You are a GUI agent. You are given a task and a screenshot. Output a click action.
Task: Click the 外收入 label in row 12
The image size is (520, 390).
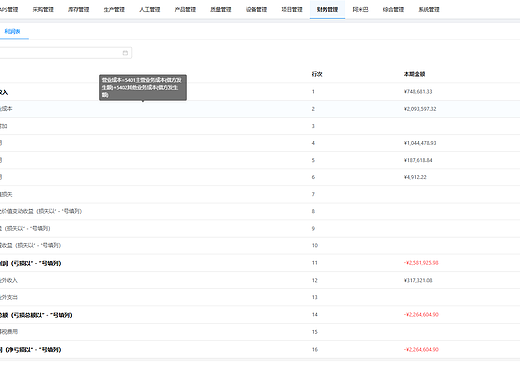(x=9, y=280)
